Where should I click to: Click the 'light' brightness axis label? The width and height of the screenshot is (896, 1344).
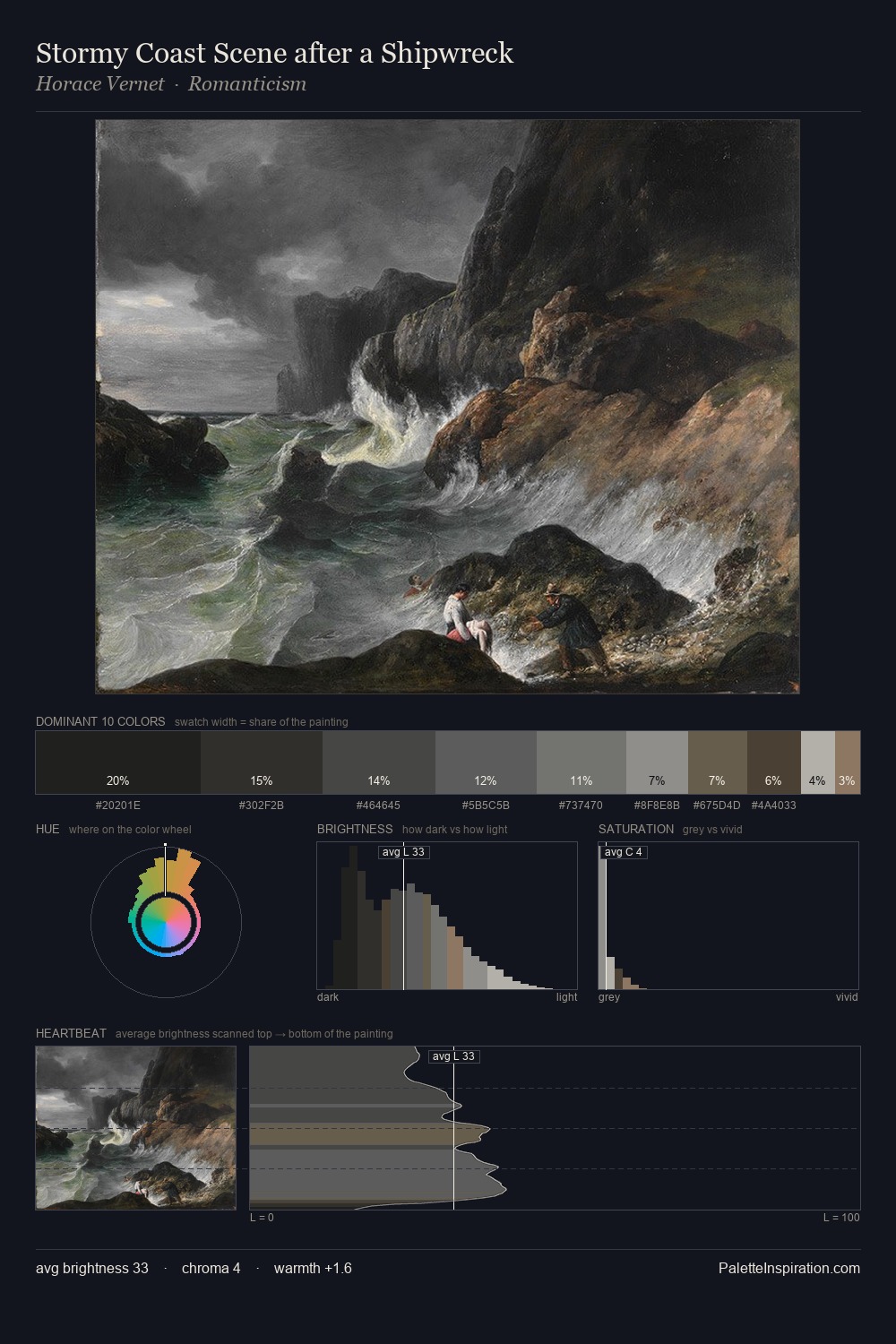(x=567, y=997)
